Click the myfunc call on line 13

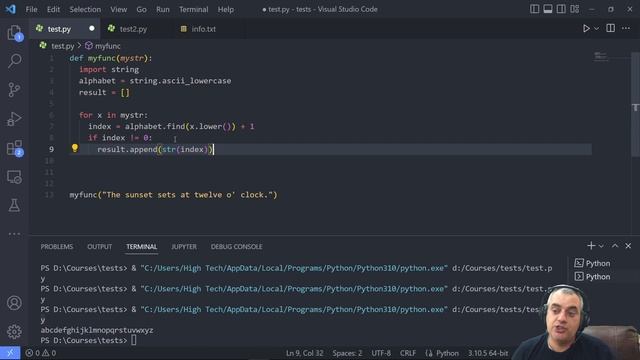tap(173, 195)
